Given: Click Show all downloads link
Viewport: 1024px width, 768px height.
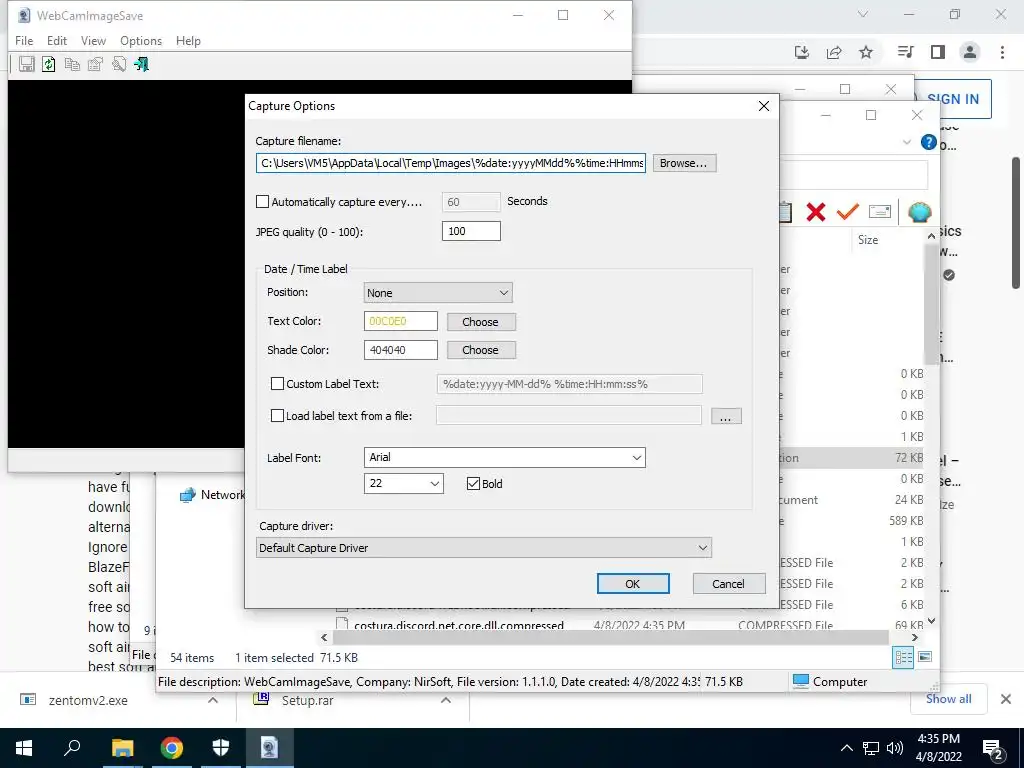Looking at the screenshot, I should tap(948, 699).
